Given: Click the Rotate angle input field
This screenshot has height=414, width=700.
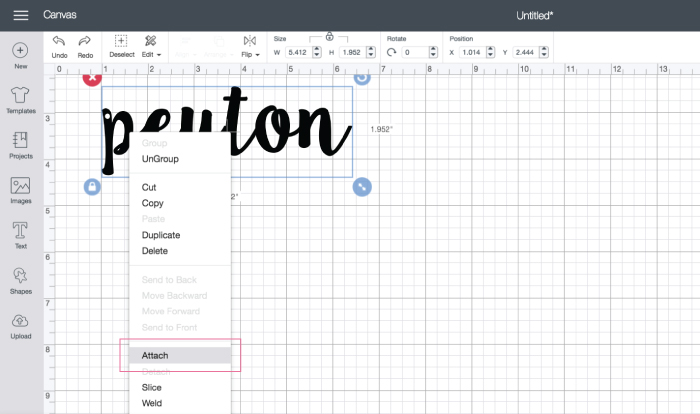Looking at the screenshot, I should tap(414, 52).
